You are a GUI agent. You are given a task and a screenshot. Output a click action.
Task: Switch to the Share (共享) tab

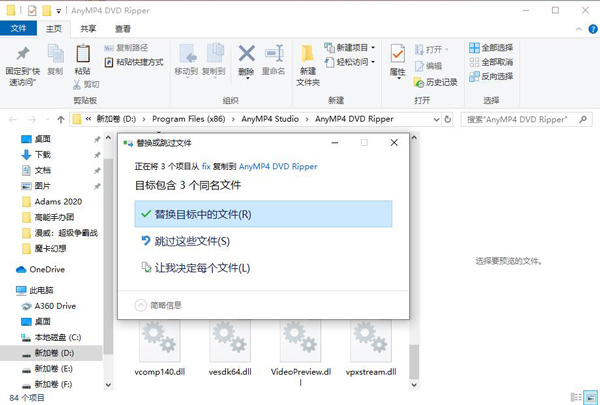pyautogui.click(x=88, y=29)
